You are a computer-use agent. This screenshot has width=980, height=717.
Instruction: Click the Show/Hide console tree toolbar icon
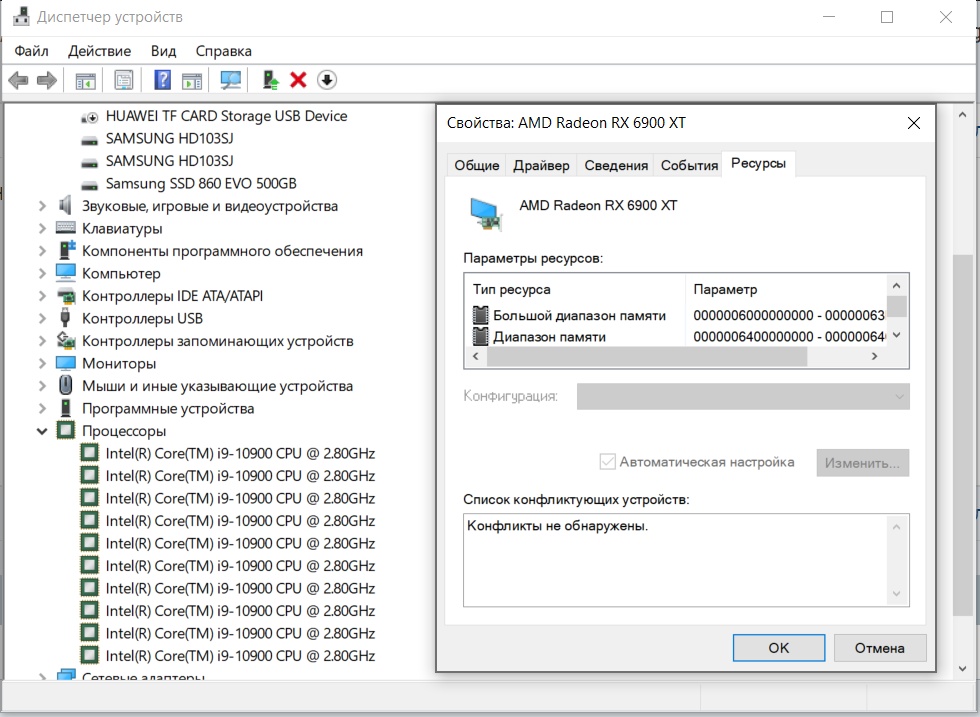tap(86, 80)
